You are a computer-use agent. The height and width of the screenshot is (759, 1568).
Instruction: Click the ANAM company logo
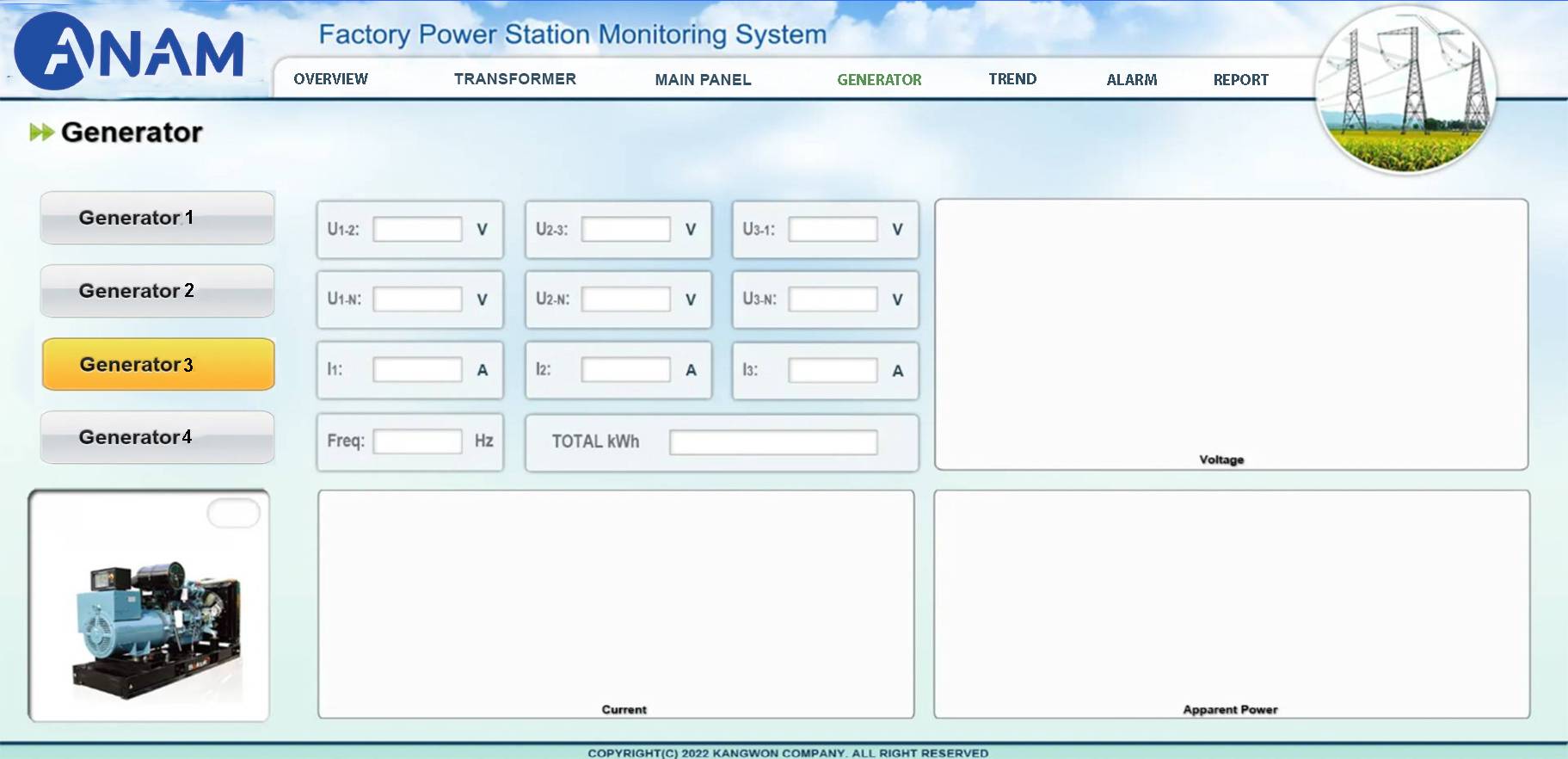tap(129, 52)
